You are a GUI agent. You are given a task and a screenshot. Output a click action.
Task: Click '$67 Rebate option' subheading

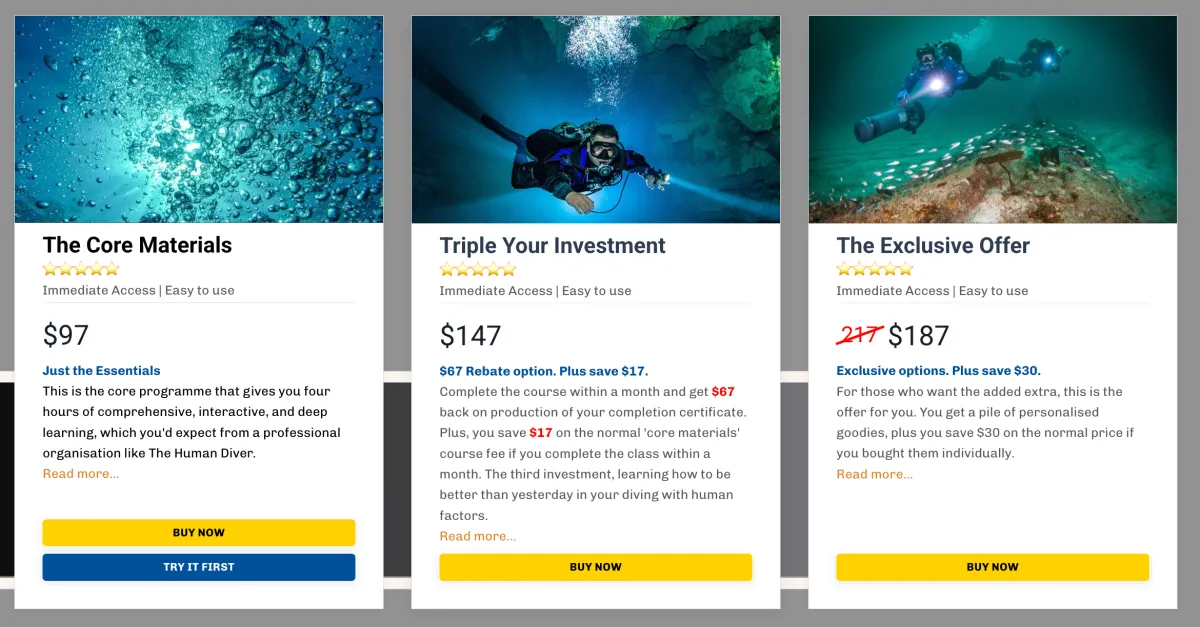point(543,371)
